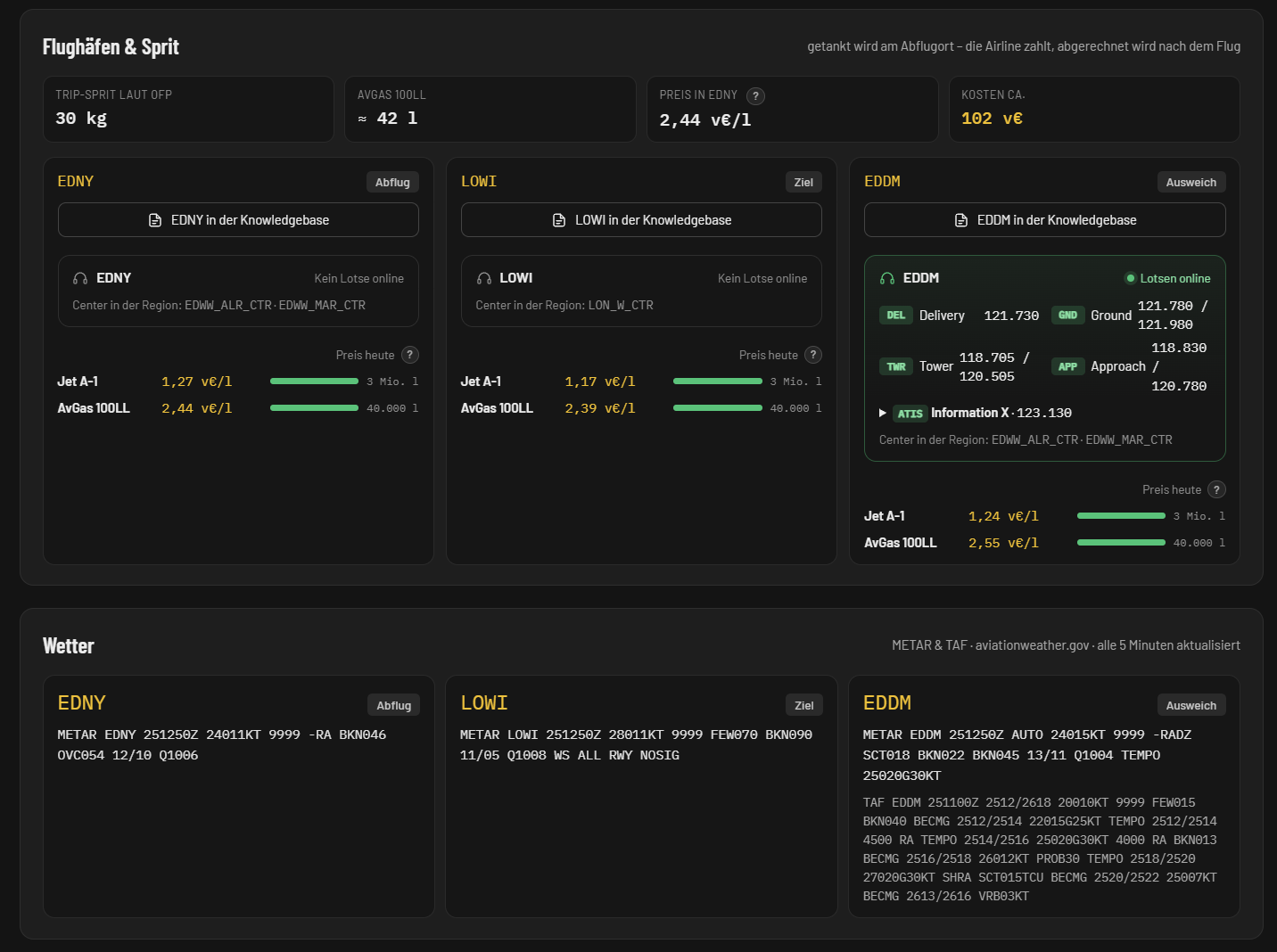
Task: Click the METAR EDNY 251250Z report text
Action: coord(222,745)
